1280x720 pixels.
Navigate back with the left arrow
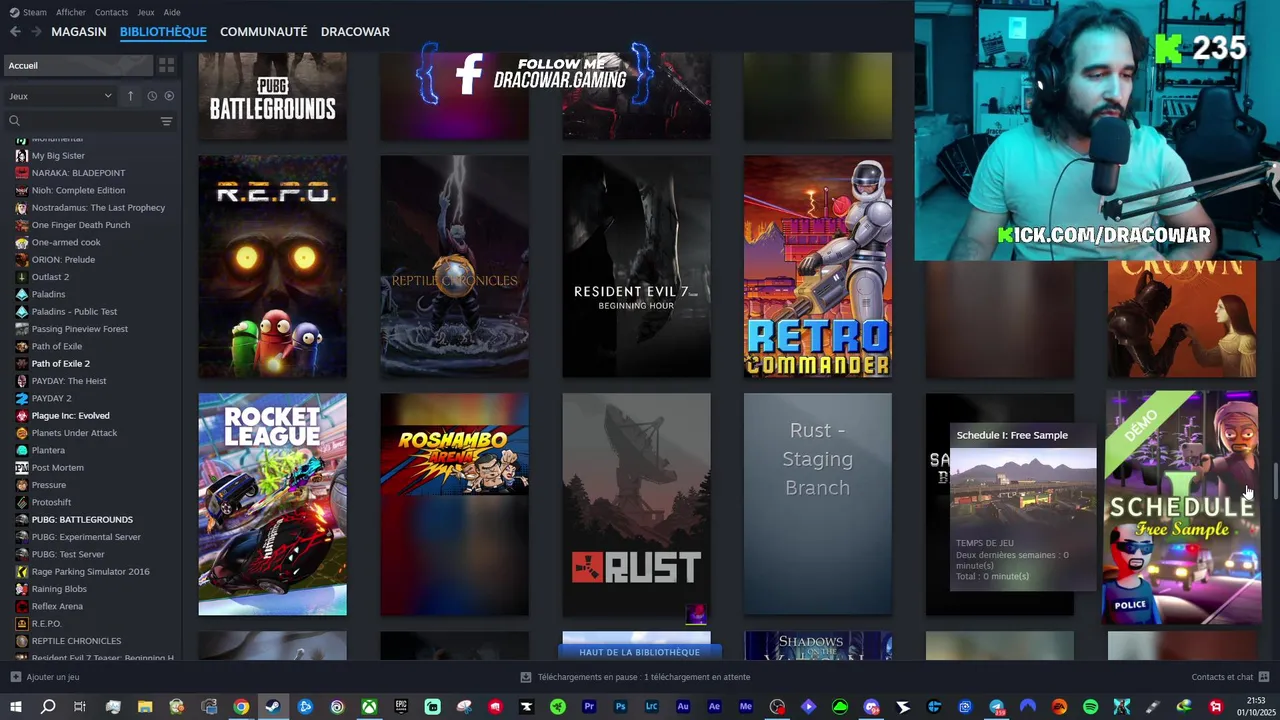click(x=15, y=32)
